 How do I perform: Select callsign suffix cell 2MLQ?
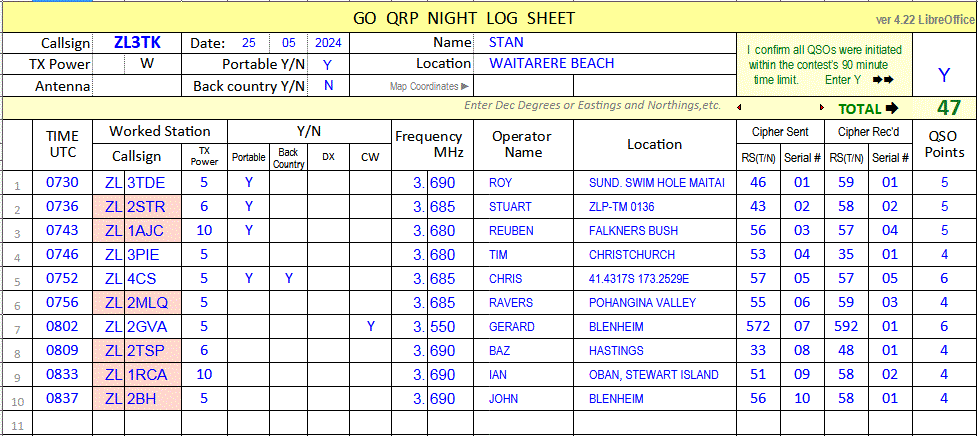(x=153, y=303)
